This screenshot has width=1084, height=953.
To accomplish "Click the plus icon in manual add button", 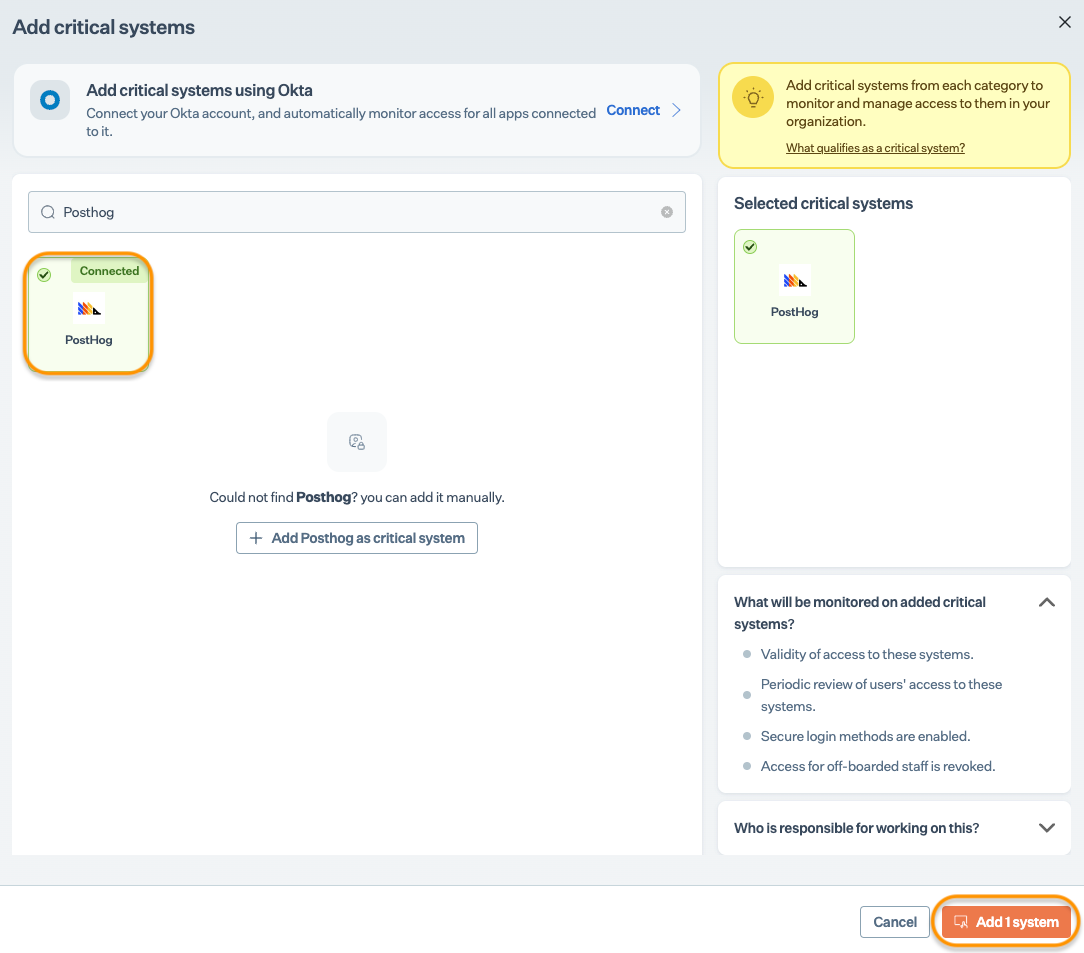I will click(256, 538).
